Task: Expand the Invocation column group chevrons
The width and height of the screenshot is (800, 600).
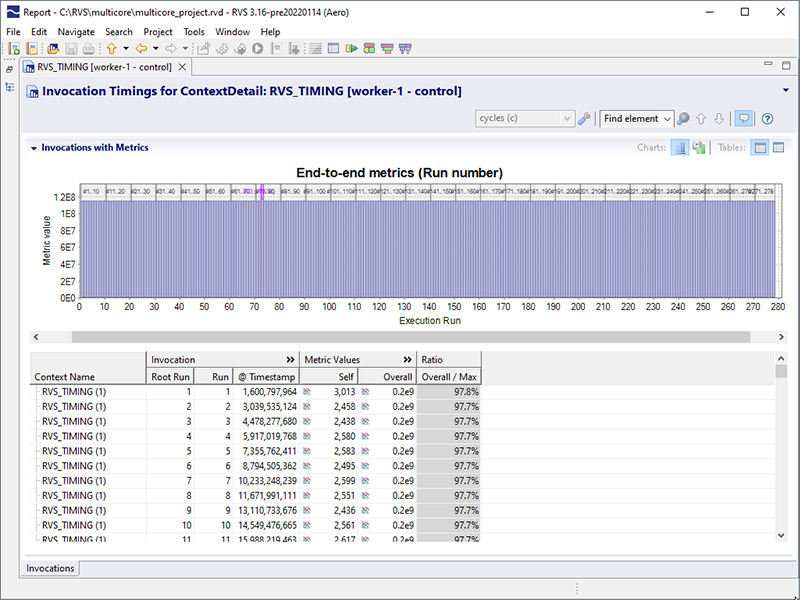Action: coord(290,360)
